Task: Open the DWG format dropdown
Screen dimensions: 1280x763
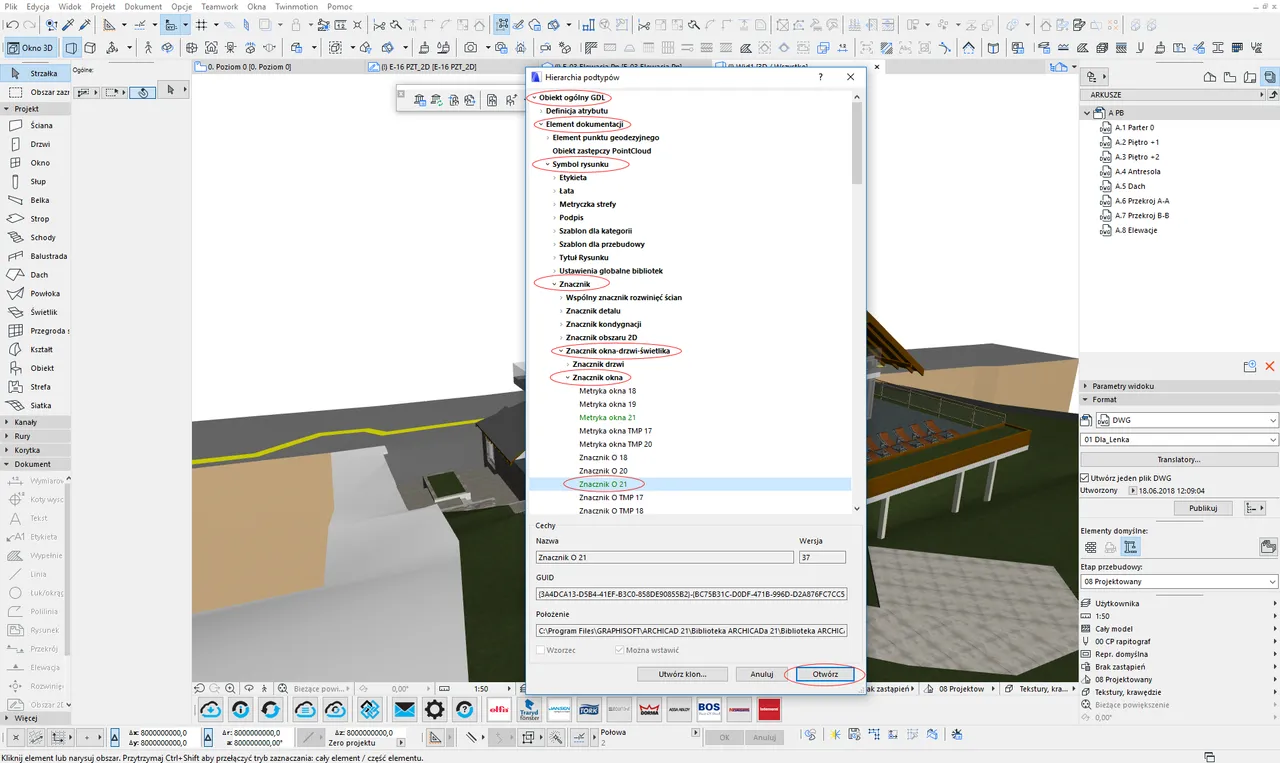Action: coord(1188,420)
